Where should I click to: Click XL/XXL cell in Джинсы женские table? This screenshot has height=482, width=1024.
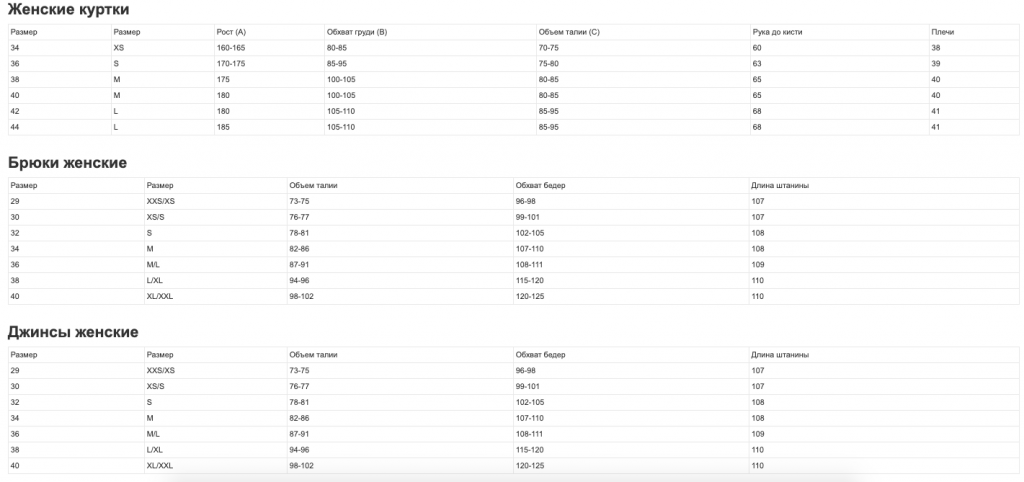click(160, 466)
